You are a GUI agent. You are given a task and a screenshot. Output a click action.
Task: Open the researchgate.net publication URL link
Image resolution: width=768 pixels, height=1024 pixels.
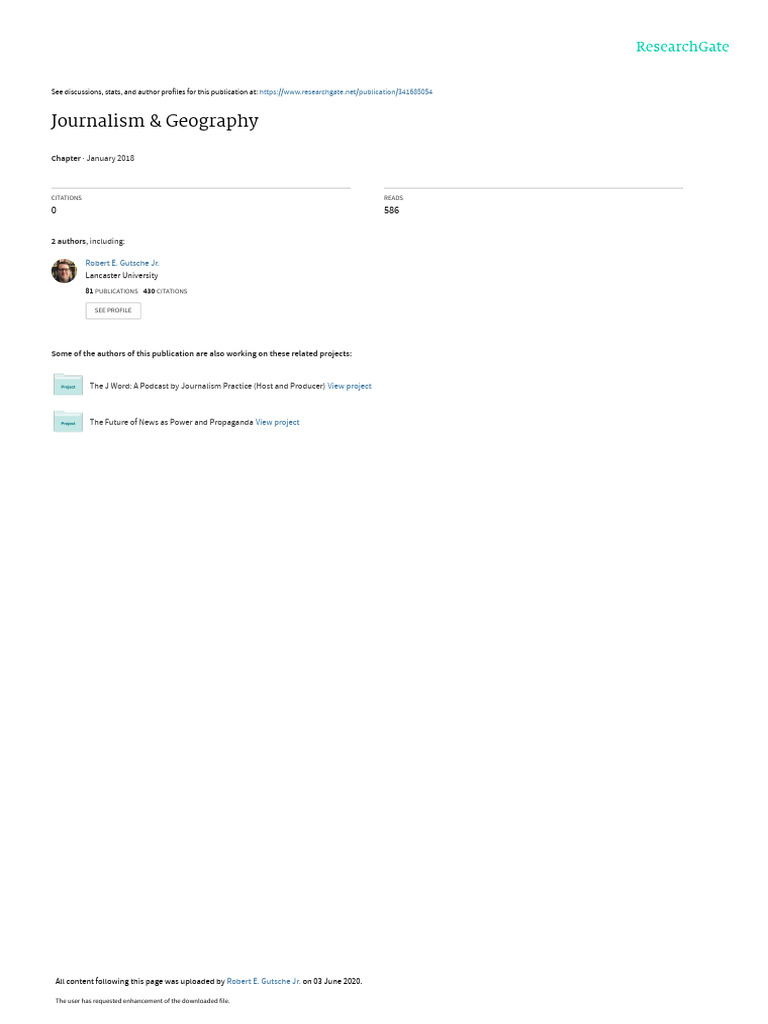[x=345, y=92]
